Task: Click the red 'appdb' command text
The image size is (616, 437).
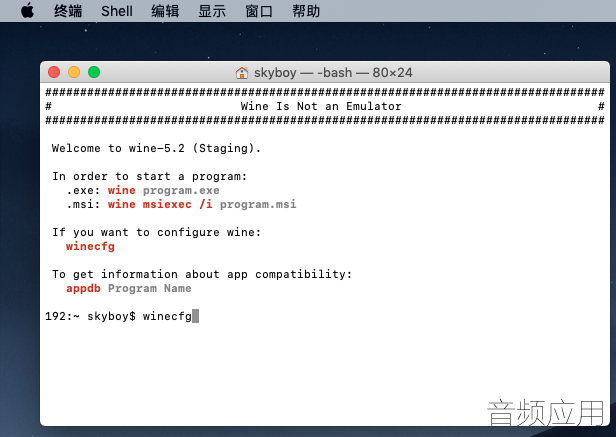Action: pyautogui.click(x=83, y=289)
